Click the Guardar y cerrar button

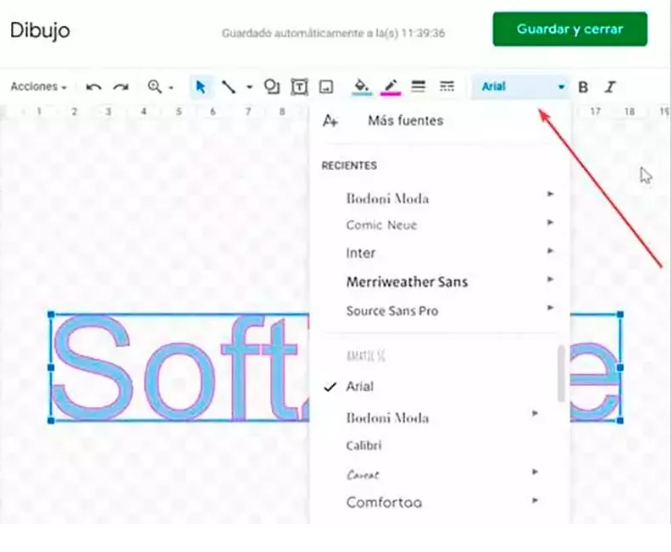(x=569, y=29)
